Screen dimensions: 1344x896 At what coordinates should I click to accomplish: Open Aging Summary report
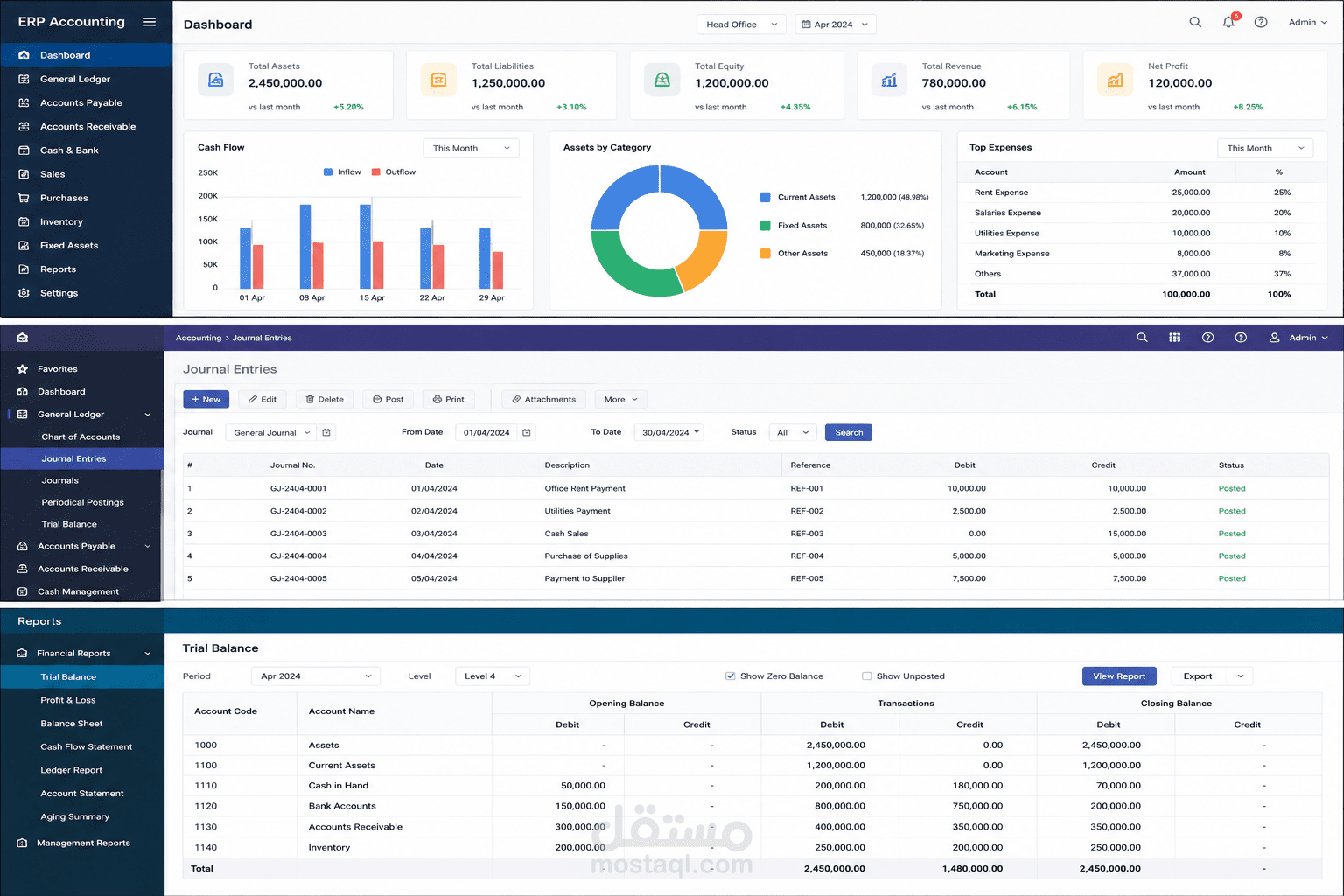75,817
